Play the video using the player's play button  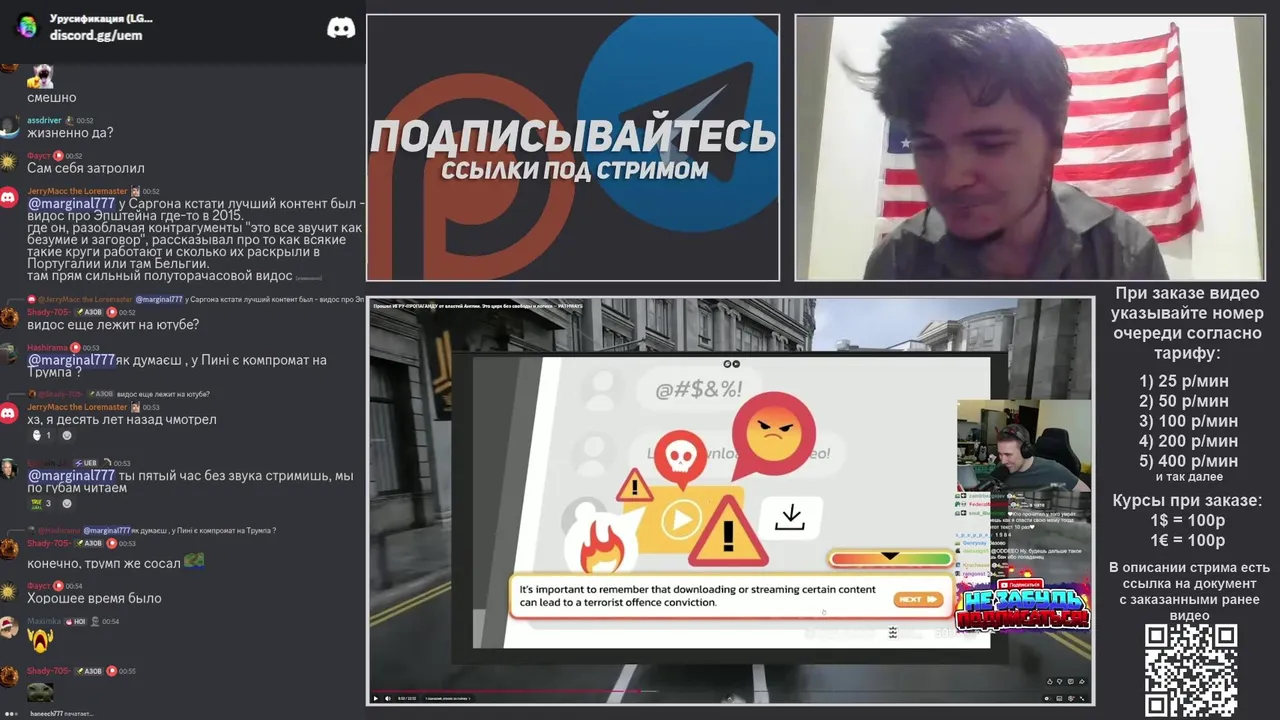[x=376, y=698]
